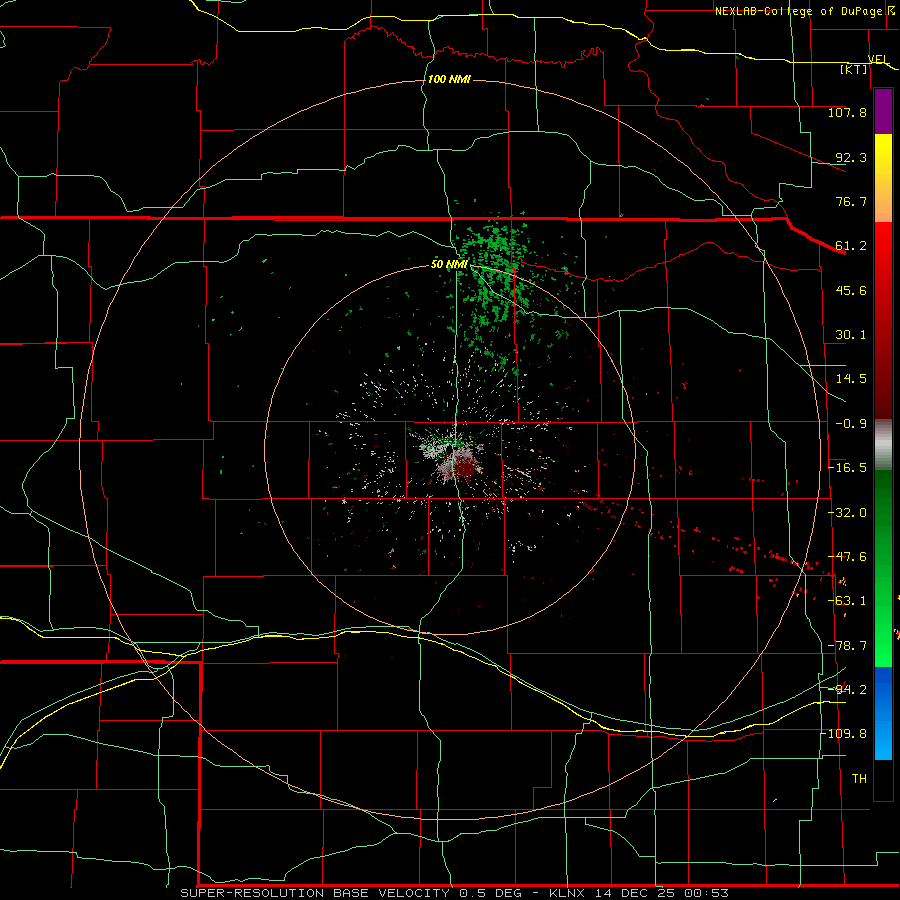Click the 92.3 legend value

coord(851,157)
